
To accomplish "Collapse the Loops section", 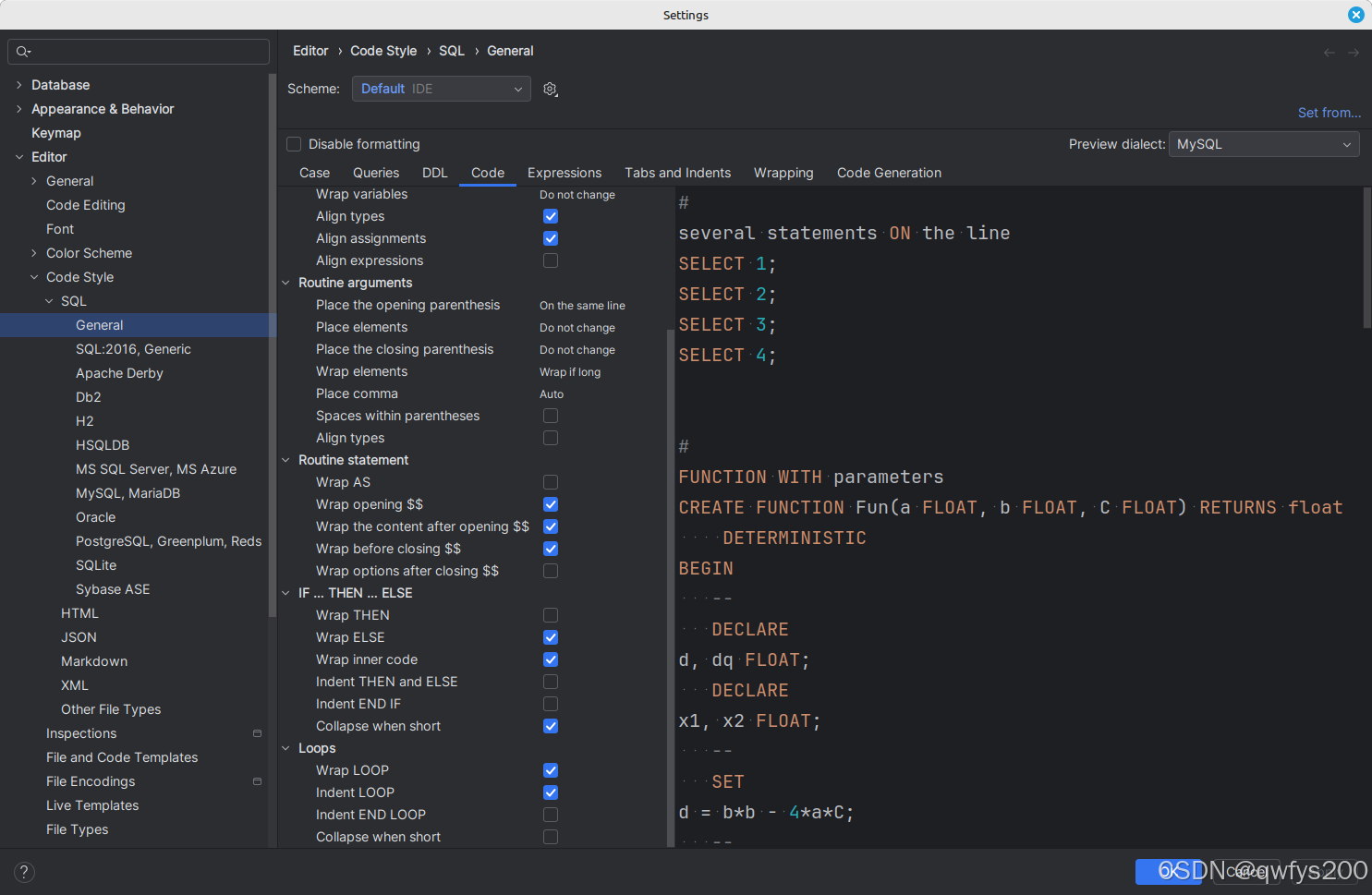I will [285, 748].
